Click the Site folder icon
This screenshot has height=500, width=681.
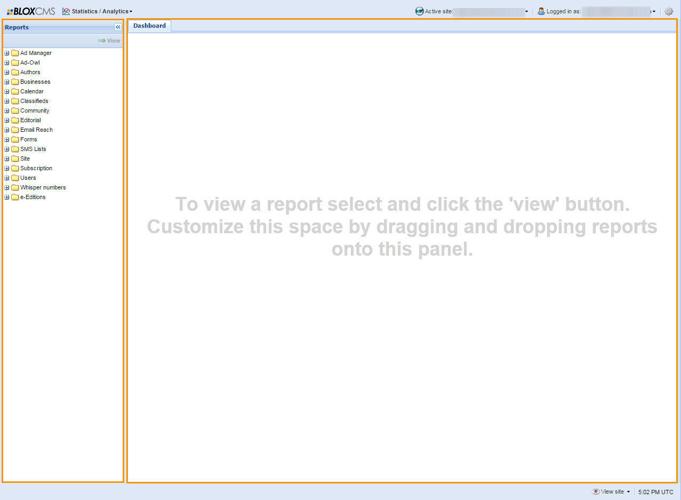coord(15,159)
